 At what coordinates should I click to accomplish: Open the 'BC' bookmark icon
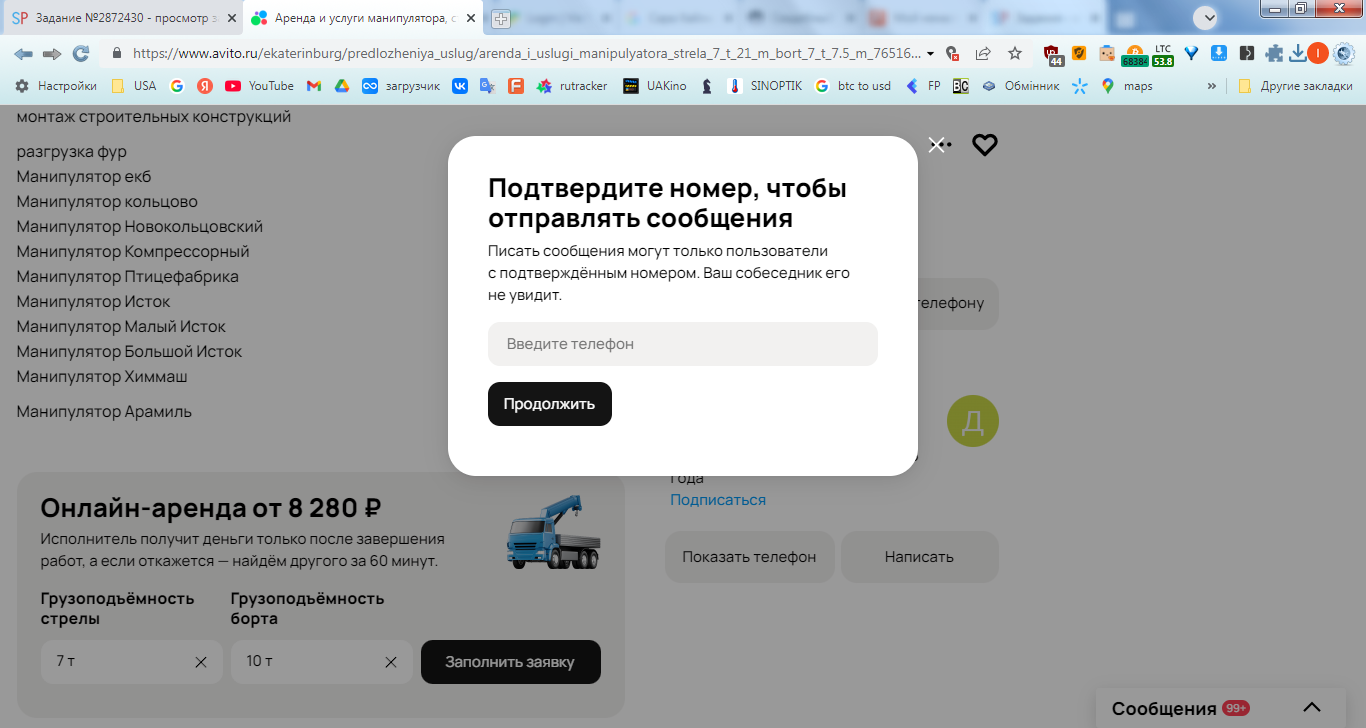(960, 86)
